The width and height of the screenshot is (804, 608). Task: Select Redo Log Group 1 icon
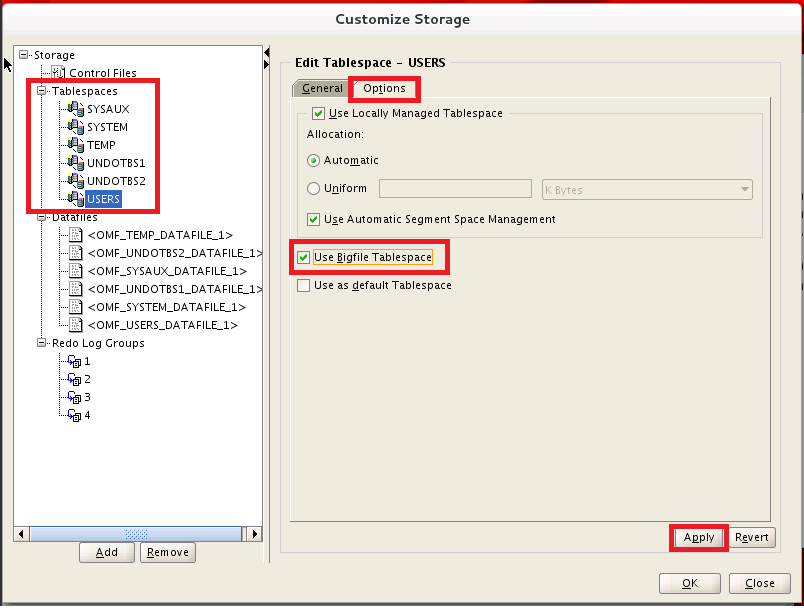pos(74,361)
